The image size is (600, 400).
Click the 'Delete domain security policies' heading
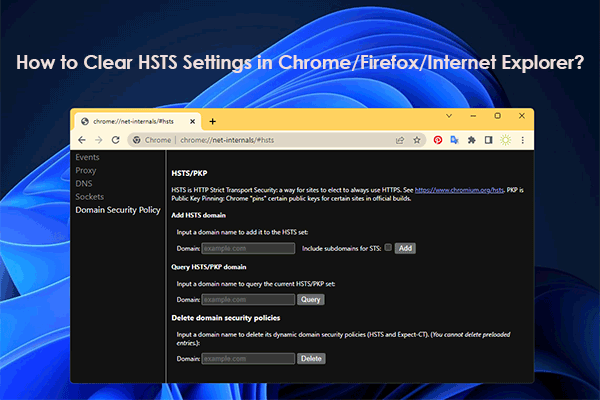(x=226, y=318)
